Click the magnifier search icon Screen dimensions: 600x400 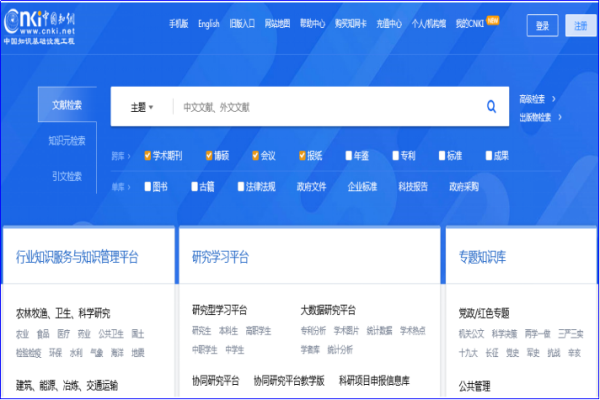[491, 107]
